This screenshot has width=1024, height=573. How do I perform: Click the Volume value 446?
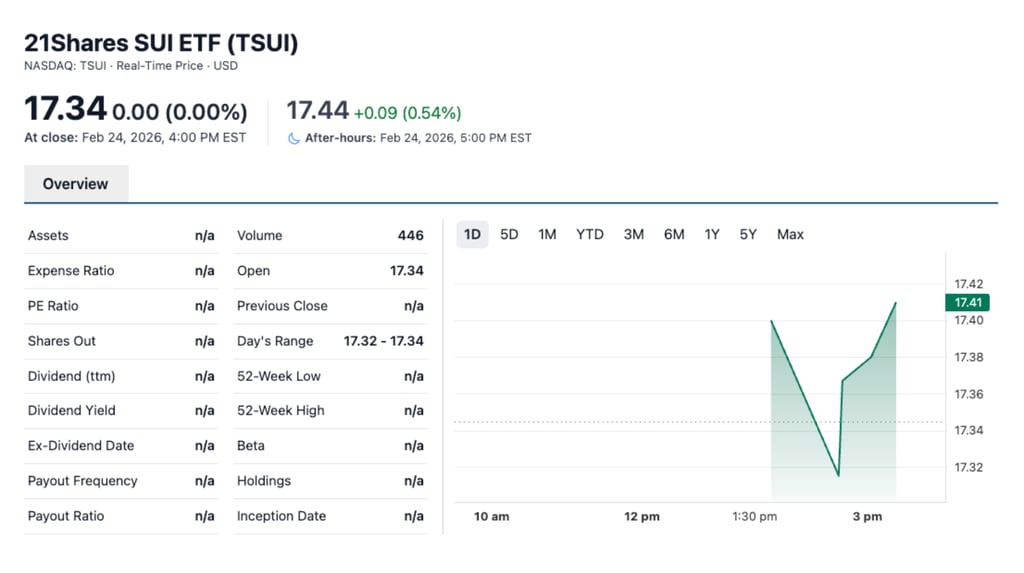410,236
